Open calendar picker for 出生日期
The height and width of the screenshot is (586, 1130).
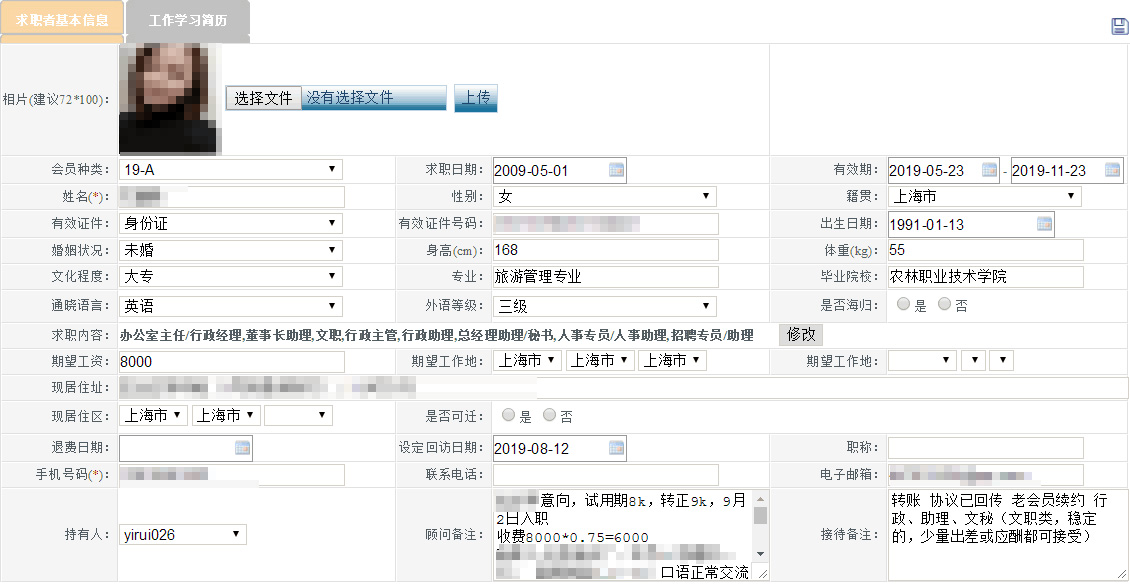point(1044,224)
